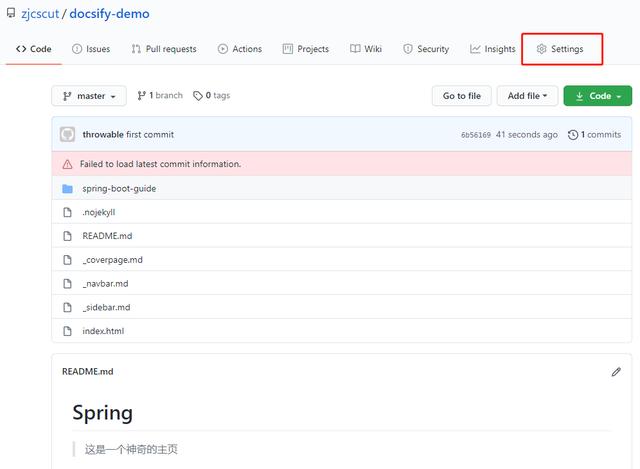The width and height of the screenshot is (640, 469).
Task: Open the _navbar.md file
Action: coord(105,283)
